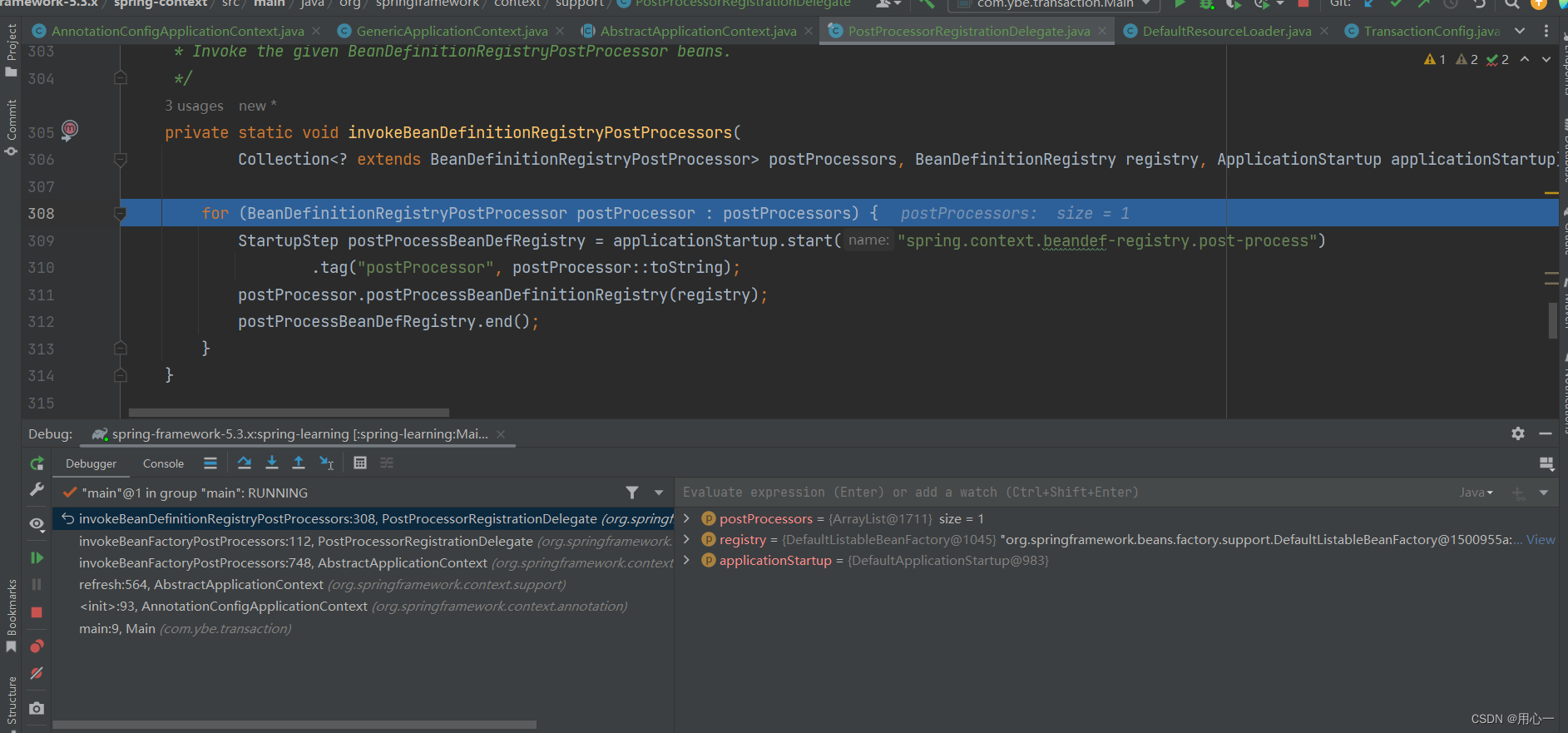Take thread dump with camera icon
This screenshot has width=1568, height=733.
tap(37, 708)
